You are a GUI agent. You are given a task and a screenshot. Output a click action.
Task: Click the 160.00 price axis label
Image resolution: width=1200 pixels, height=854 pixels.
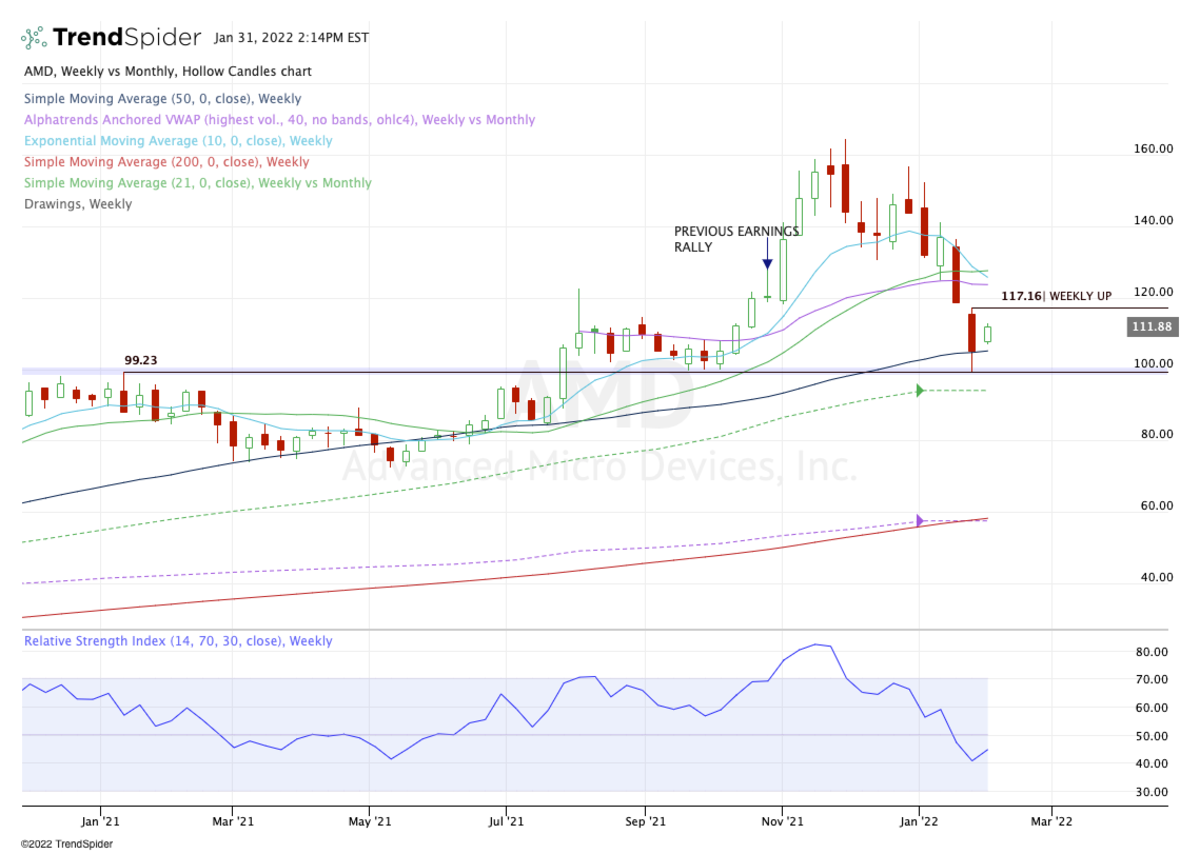1153,149
